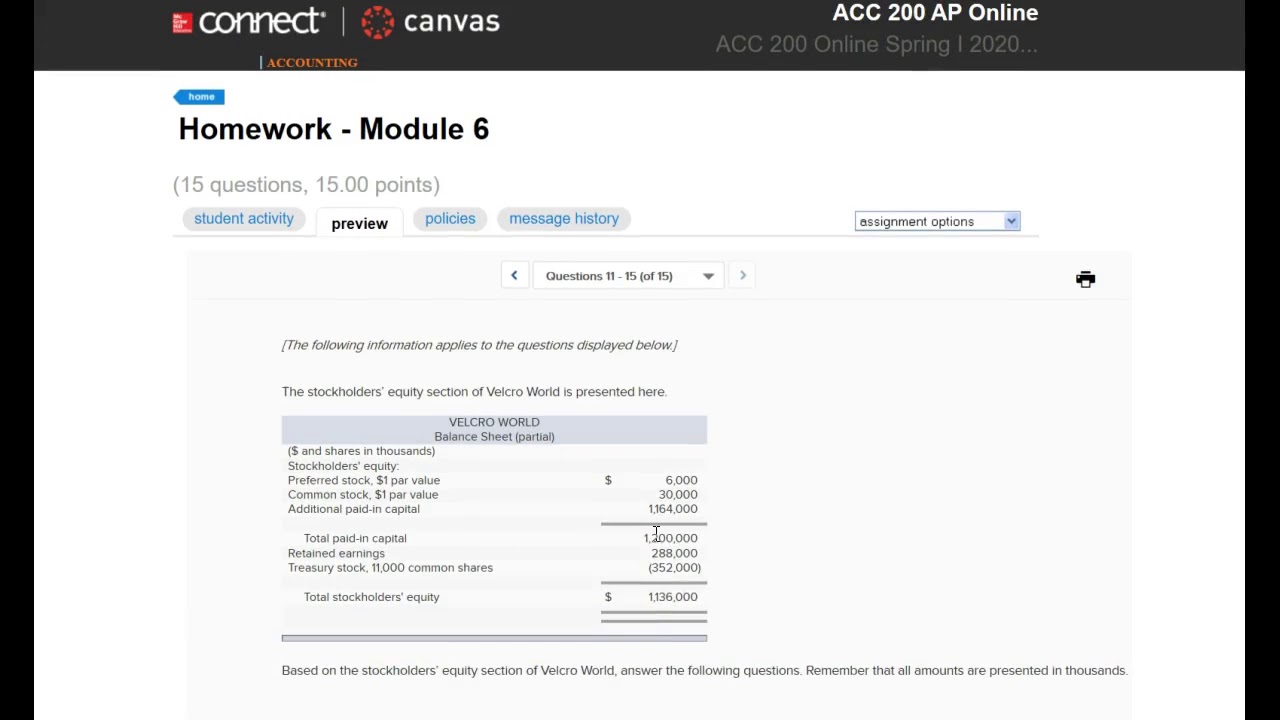Click ACC 200 Online Spring I 2020 section

(876, 45)
